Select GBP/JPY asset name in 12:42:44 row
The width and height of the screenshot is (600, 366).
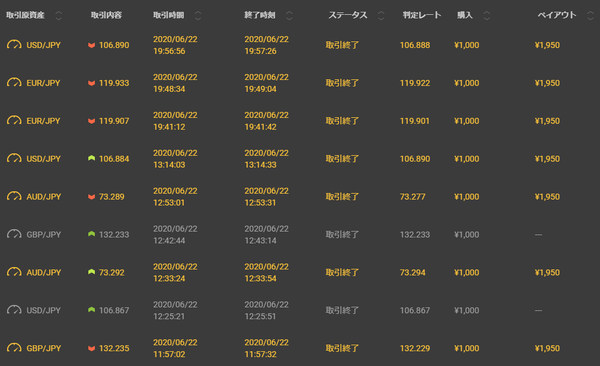[44, 235]
